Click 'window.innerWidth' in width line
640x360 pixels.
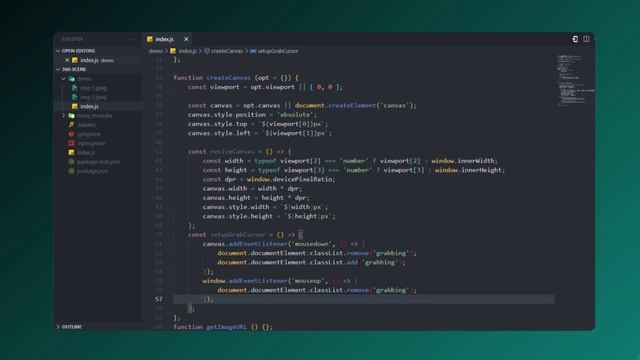[x=464, y=161]
